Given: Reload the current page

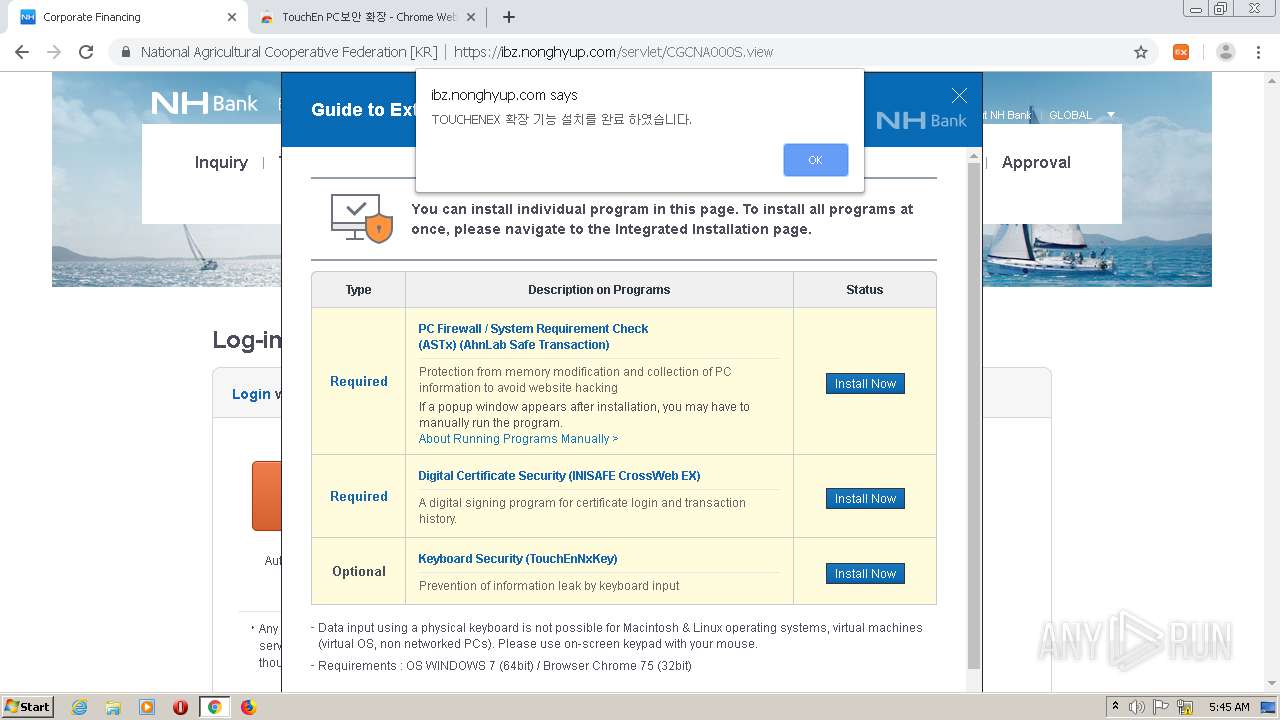Looking at the screenshot, I should [x=86, y=52].
